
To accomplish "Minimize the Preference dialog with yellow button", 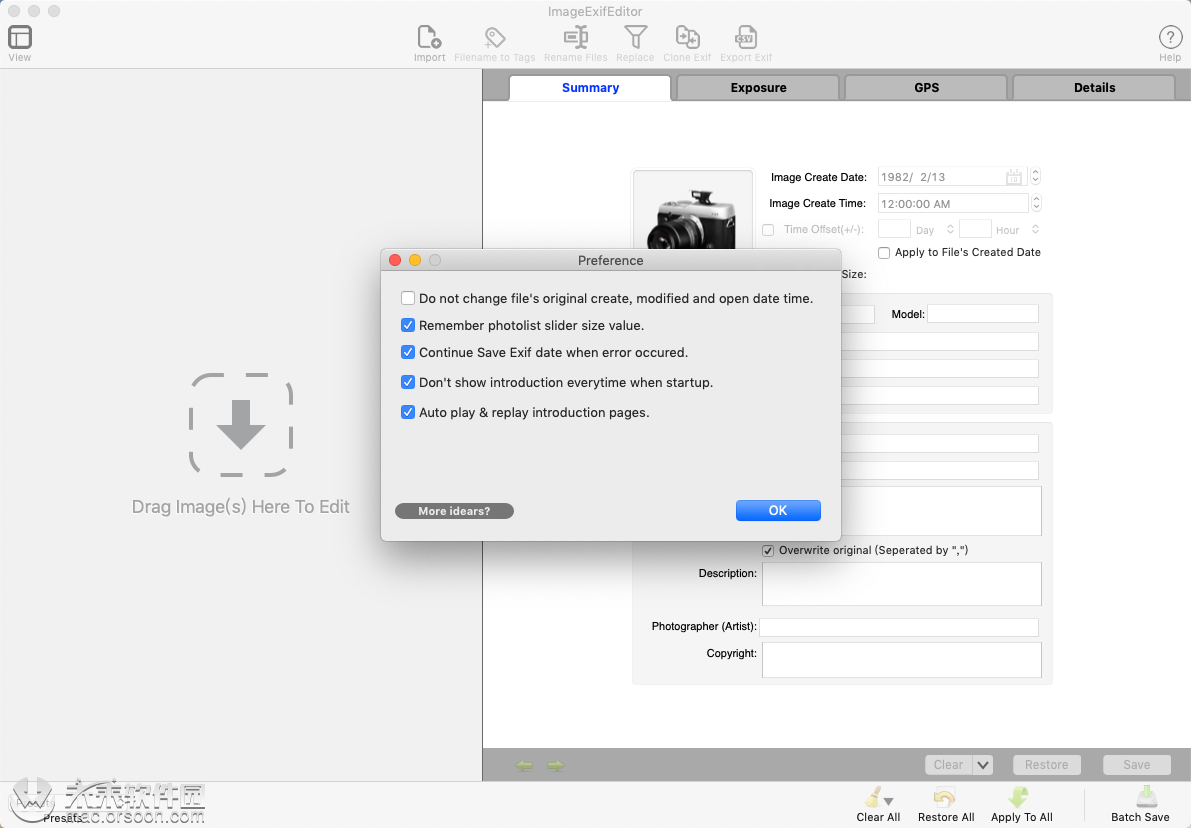I will point(415,260).
